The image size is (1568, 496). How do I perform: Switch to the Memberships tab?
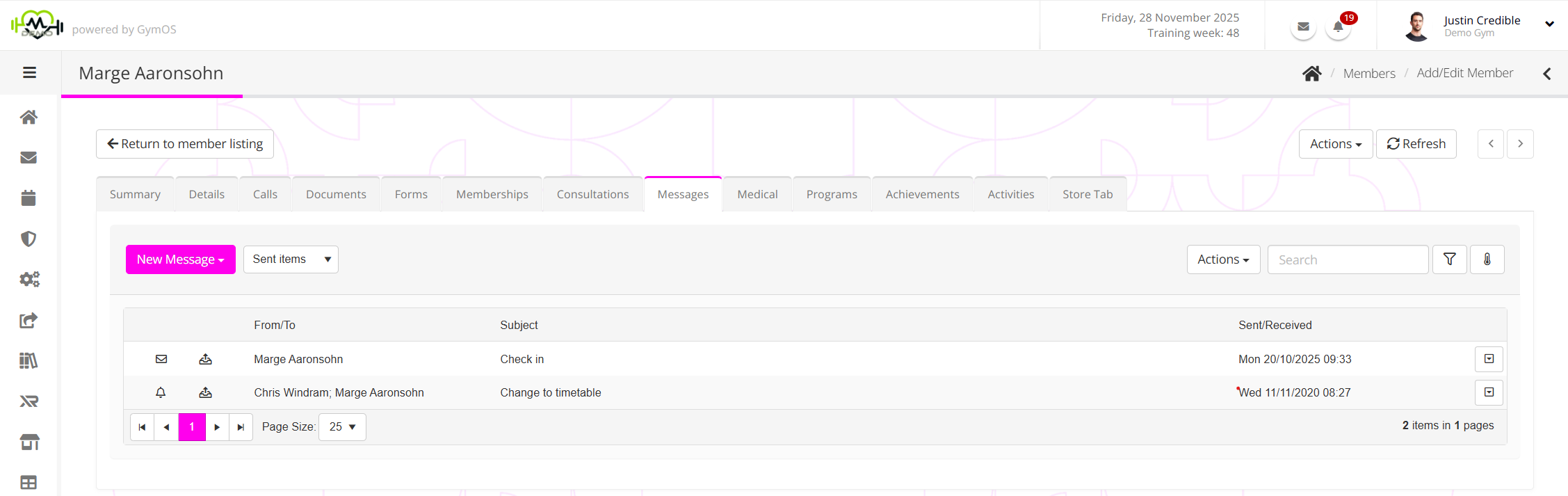(492, 194)
